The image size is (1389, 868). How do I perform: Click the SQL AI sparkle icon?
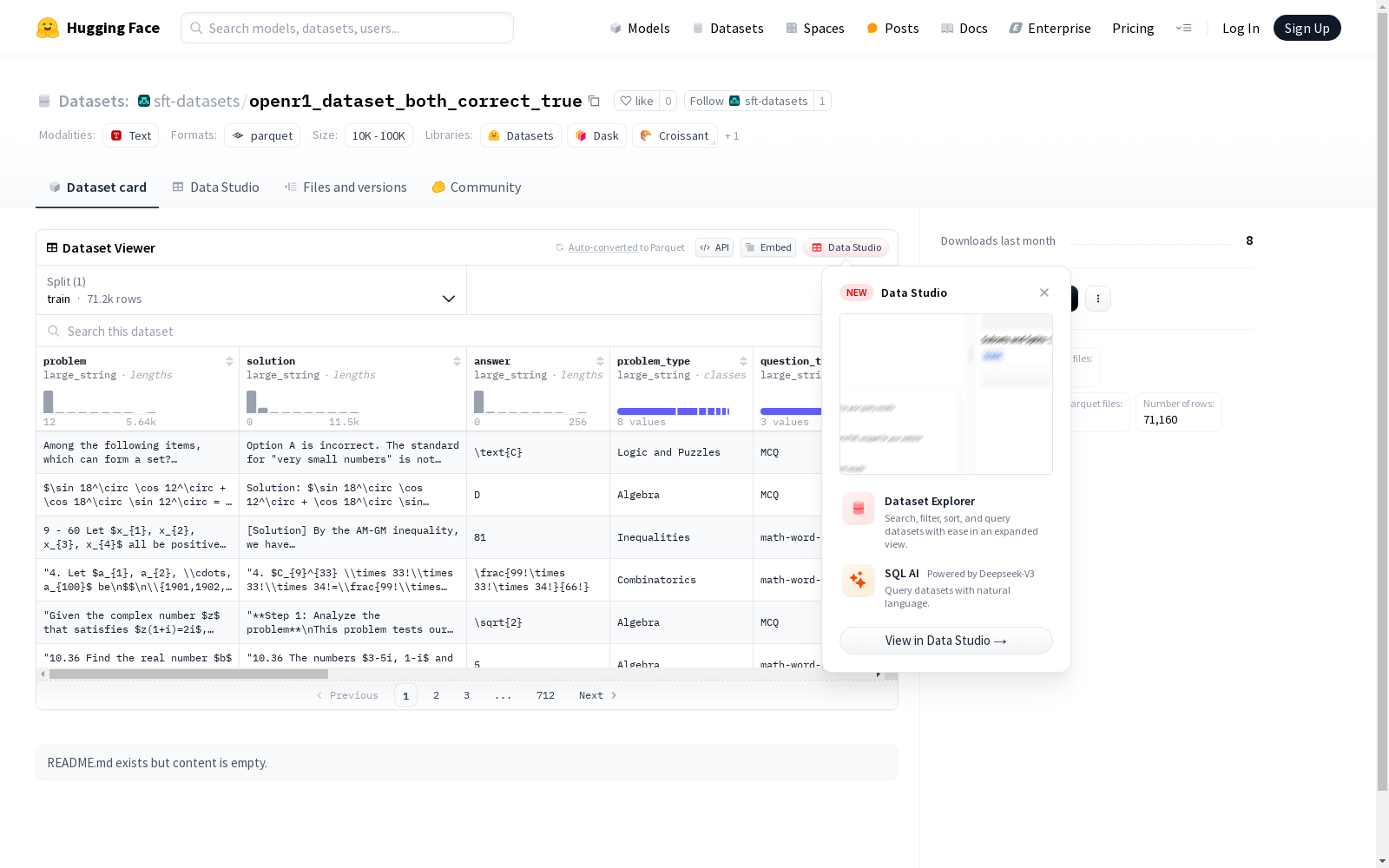pyautogui.click(x=859, y=580)
